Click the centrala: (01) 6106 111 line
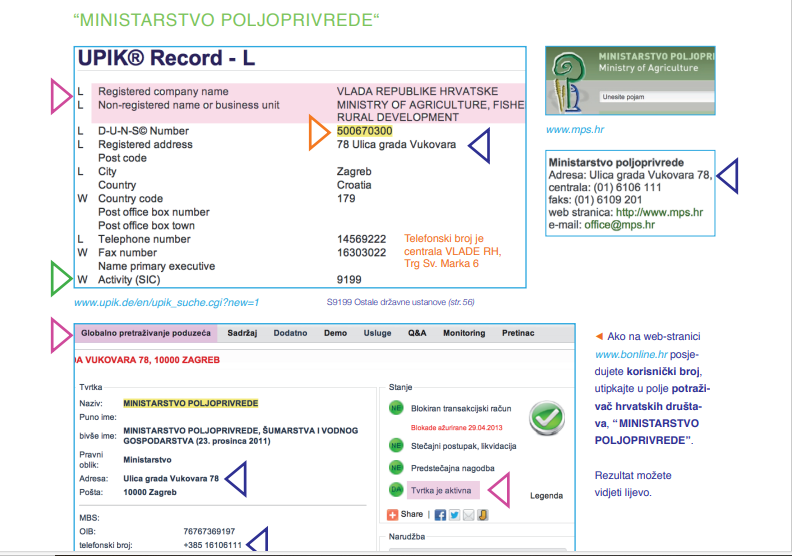The height and width of the screenshot is (556, 792). coord(605,187)
